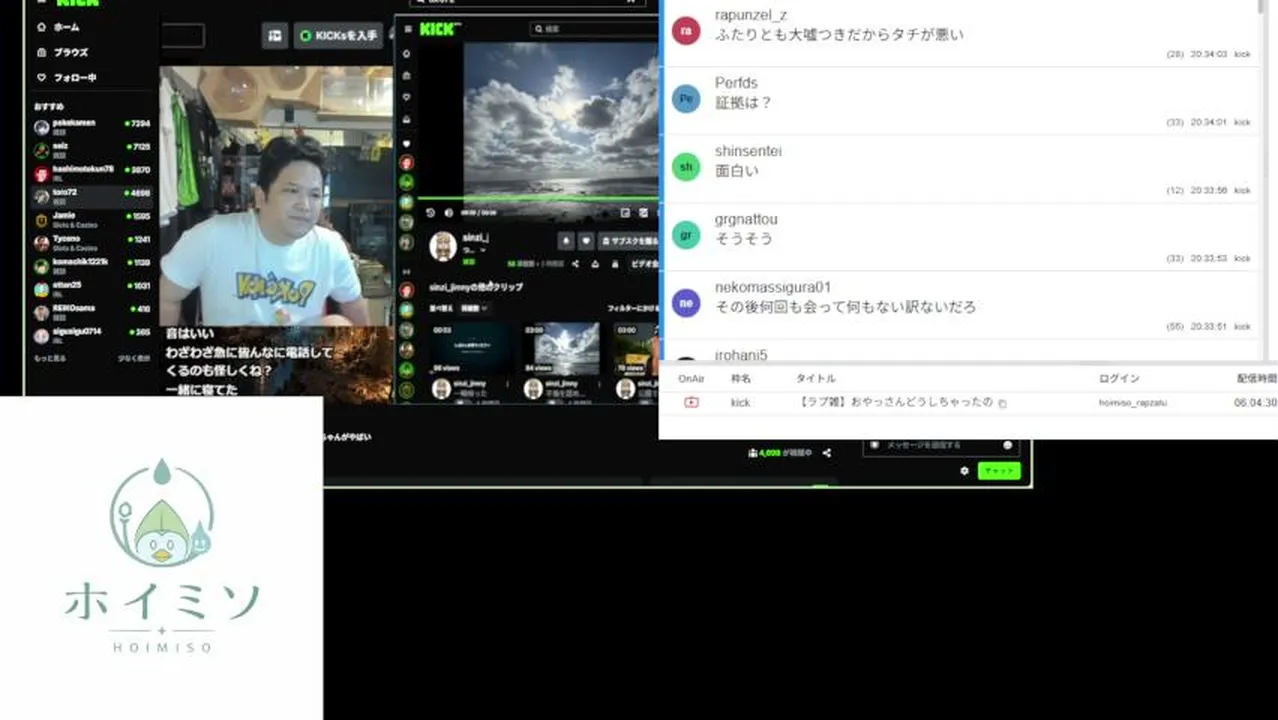The image size is (1278, 720).
Task: Click the KICK logo in inner window
Action: [x=438, y=29]
